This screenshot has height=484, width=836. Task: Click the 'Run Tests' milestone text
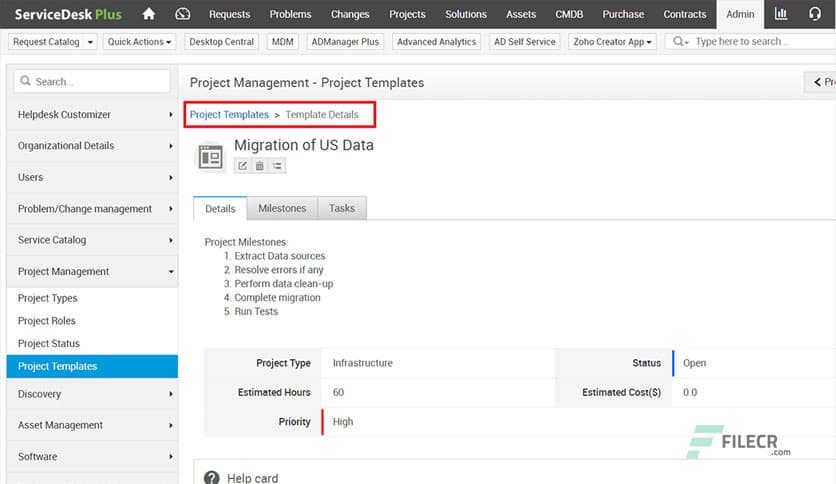point(256,311)
